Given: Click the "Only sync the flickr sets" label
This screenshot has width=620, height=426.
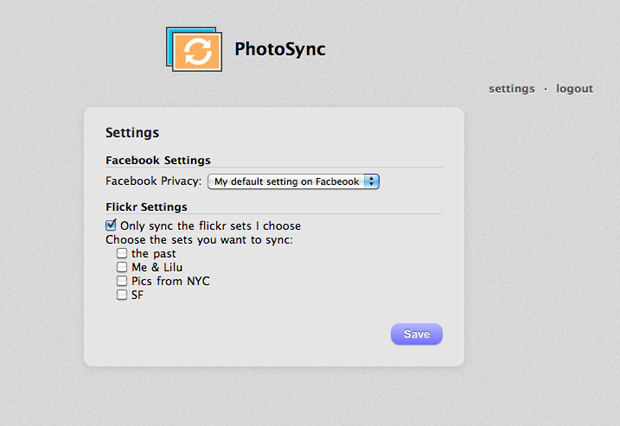Looking at the screenshot, I should point(210,226).
